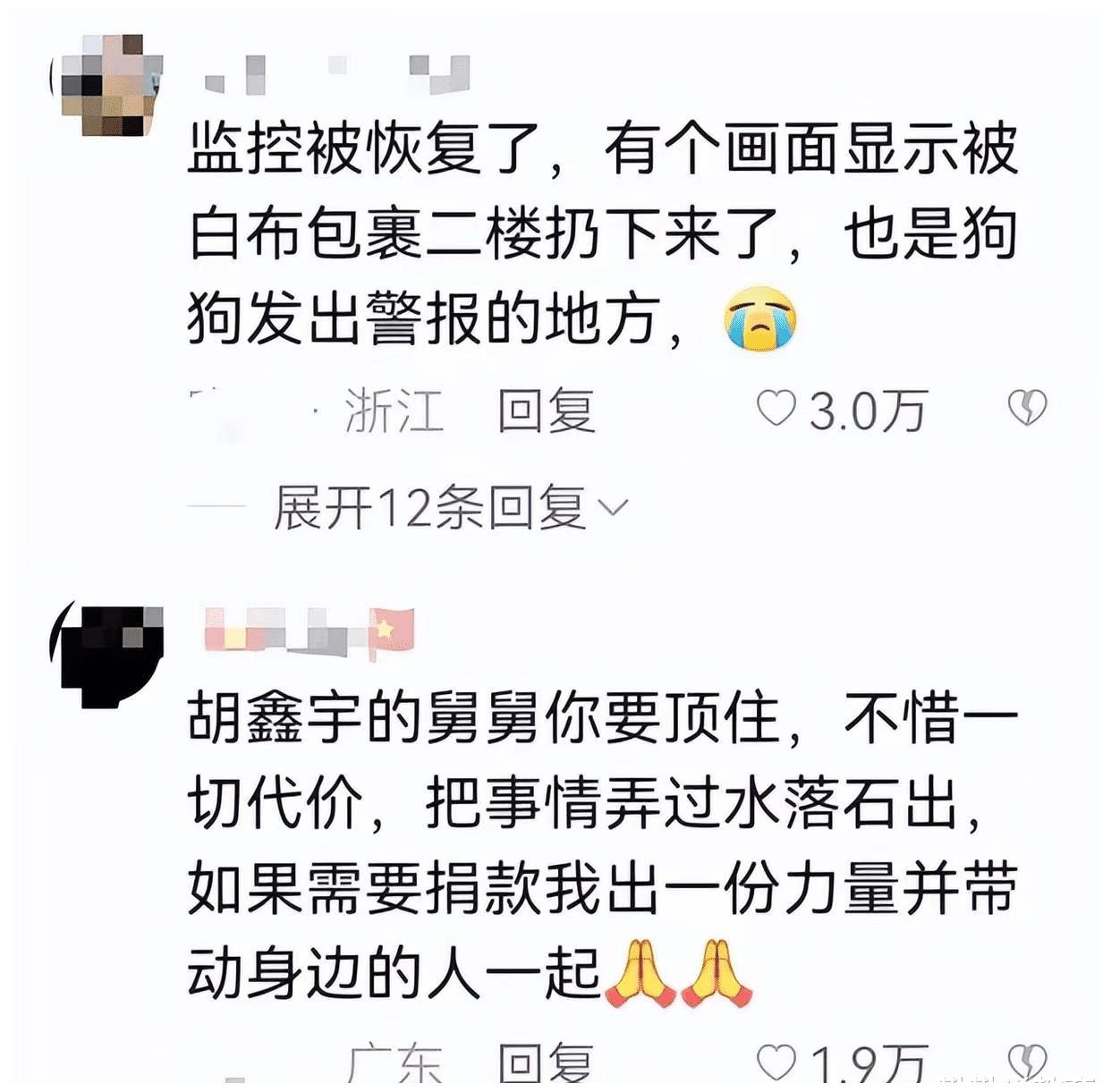
Task: Like the Guangdong comment with heart icon
Action: click(776, 1062)
